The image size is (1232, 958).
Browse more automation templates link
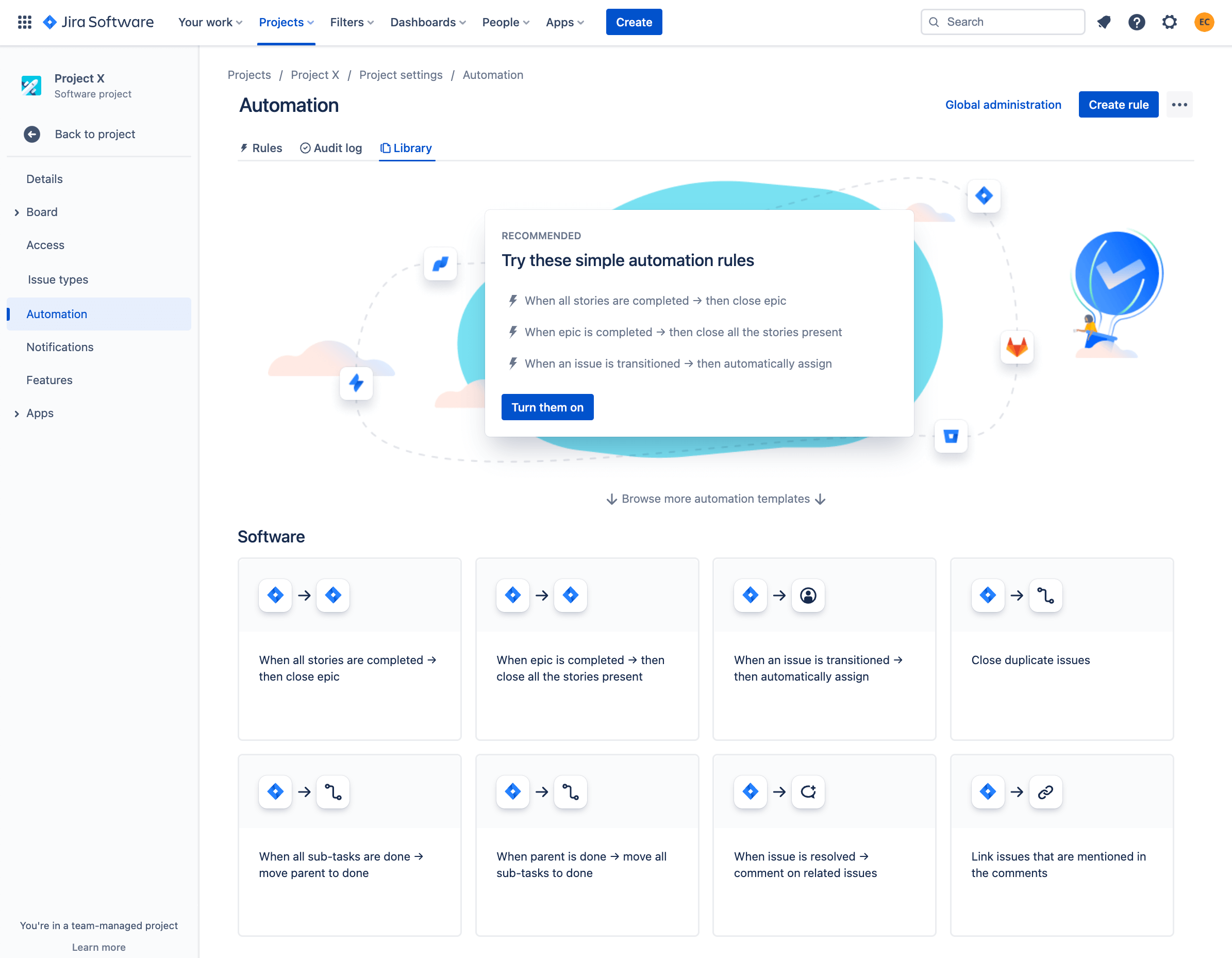715,498
